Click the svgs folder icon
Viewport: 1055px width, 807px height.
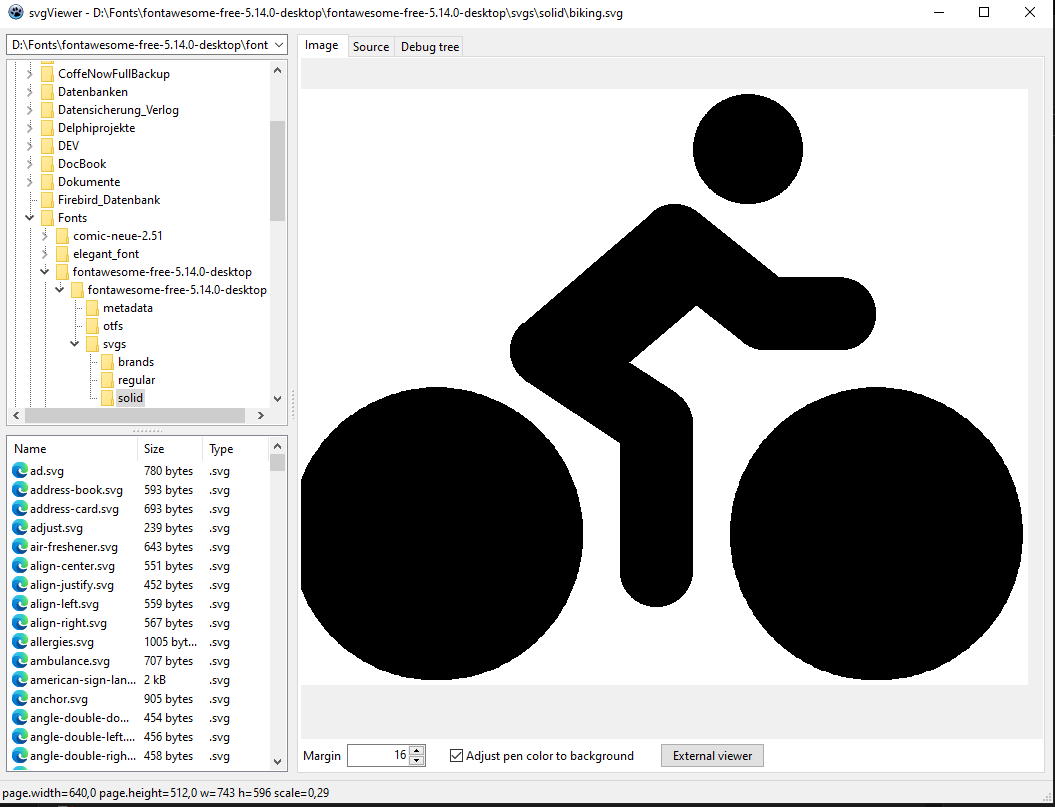coord(92,344)
